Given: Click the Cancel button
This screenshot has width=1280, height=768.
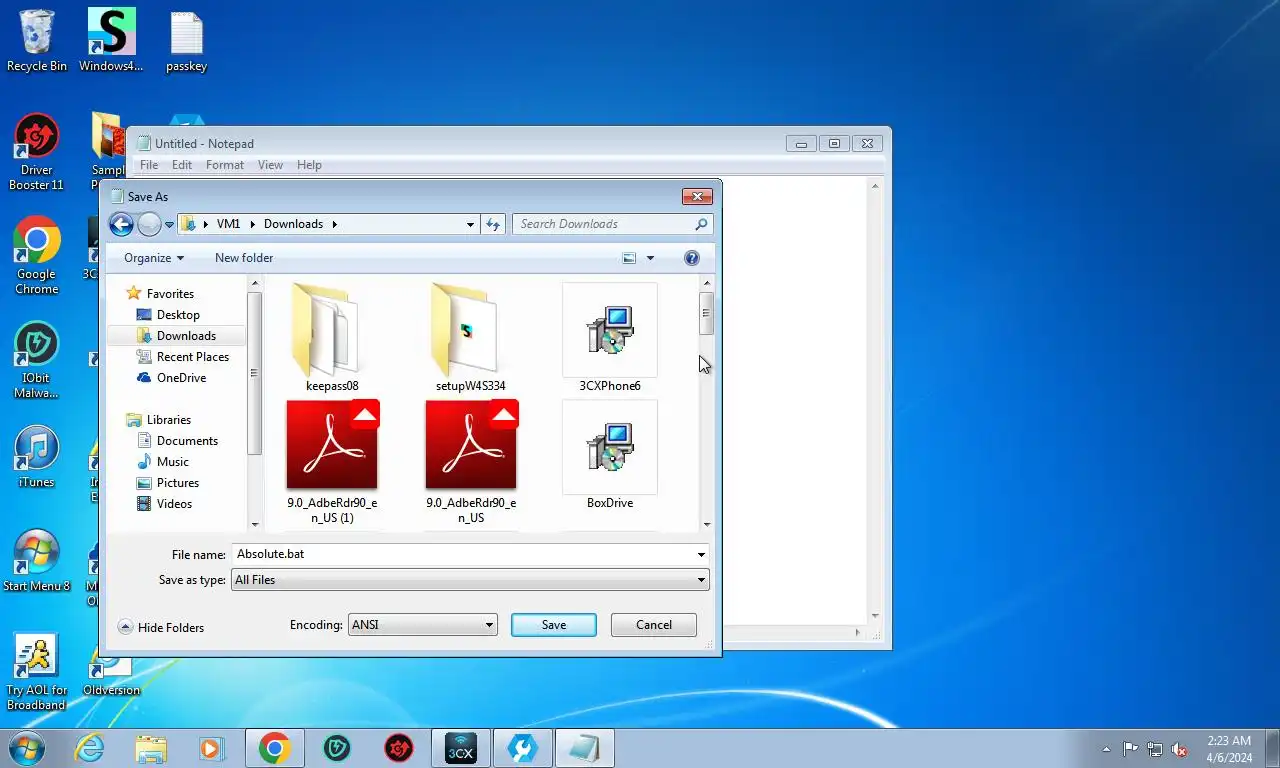Looking at the screenshot, I should [x=654, y=625].
